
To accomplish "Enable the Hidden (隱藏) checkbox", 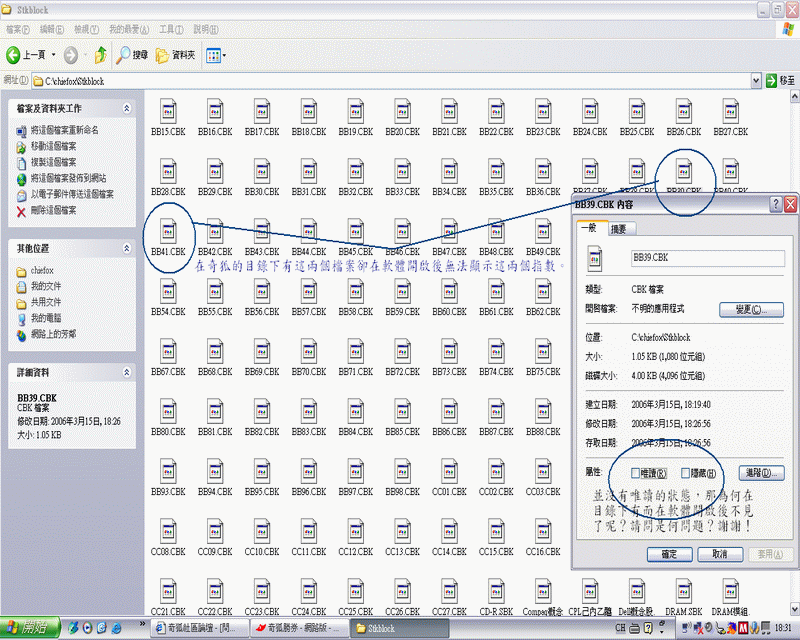I will click(685, 472).
